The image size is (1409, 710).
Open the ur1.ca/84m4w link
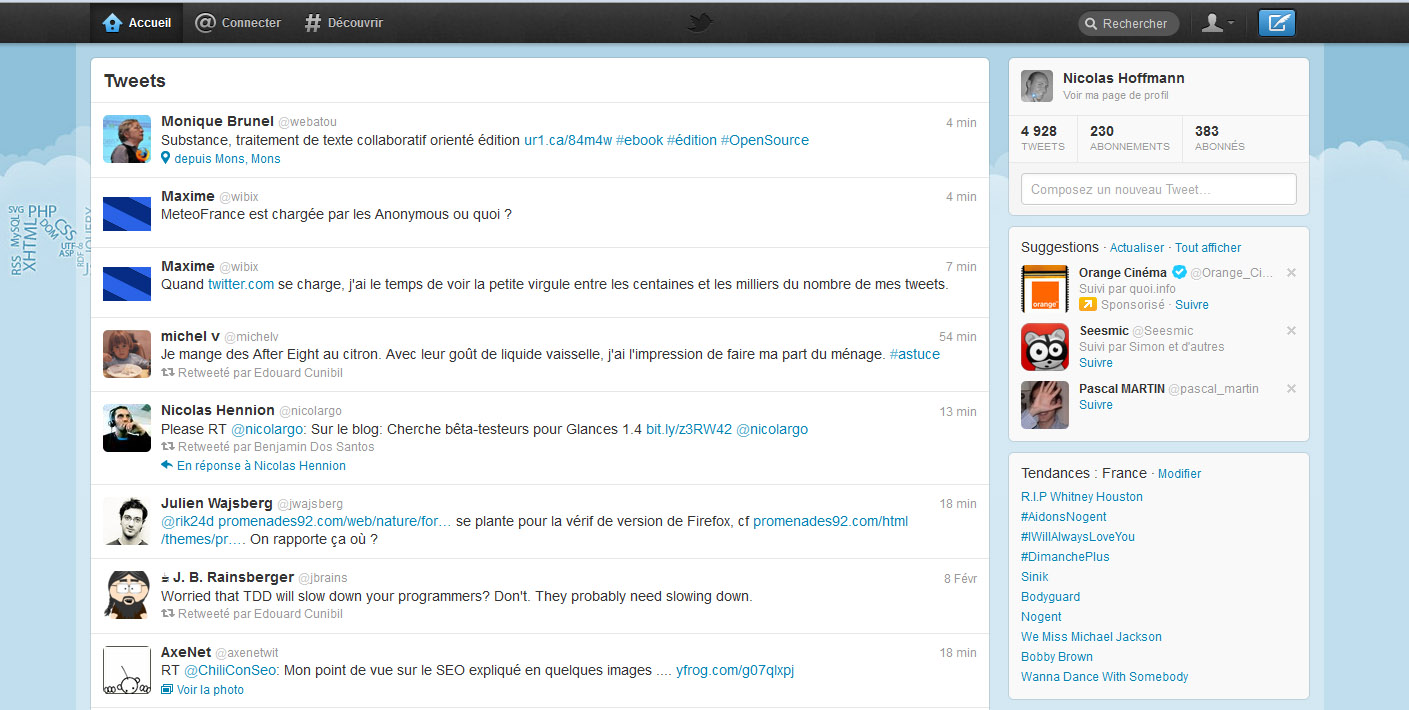(x=568, y=140)
